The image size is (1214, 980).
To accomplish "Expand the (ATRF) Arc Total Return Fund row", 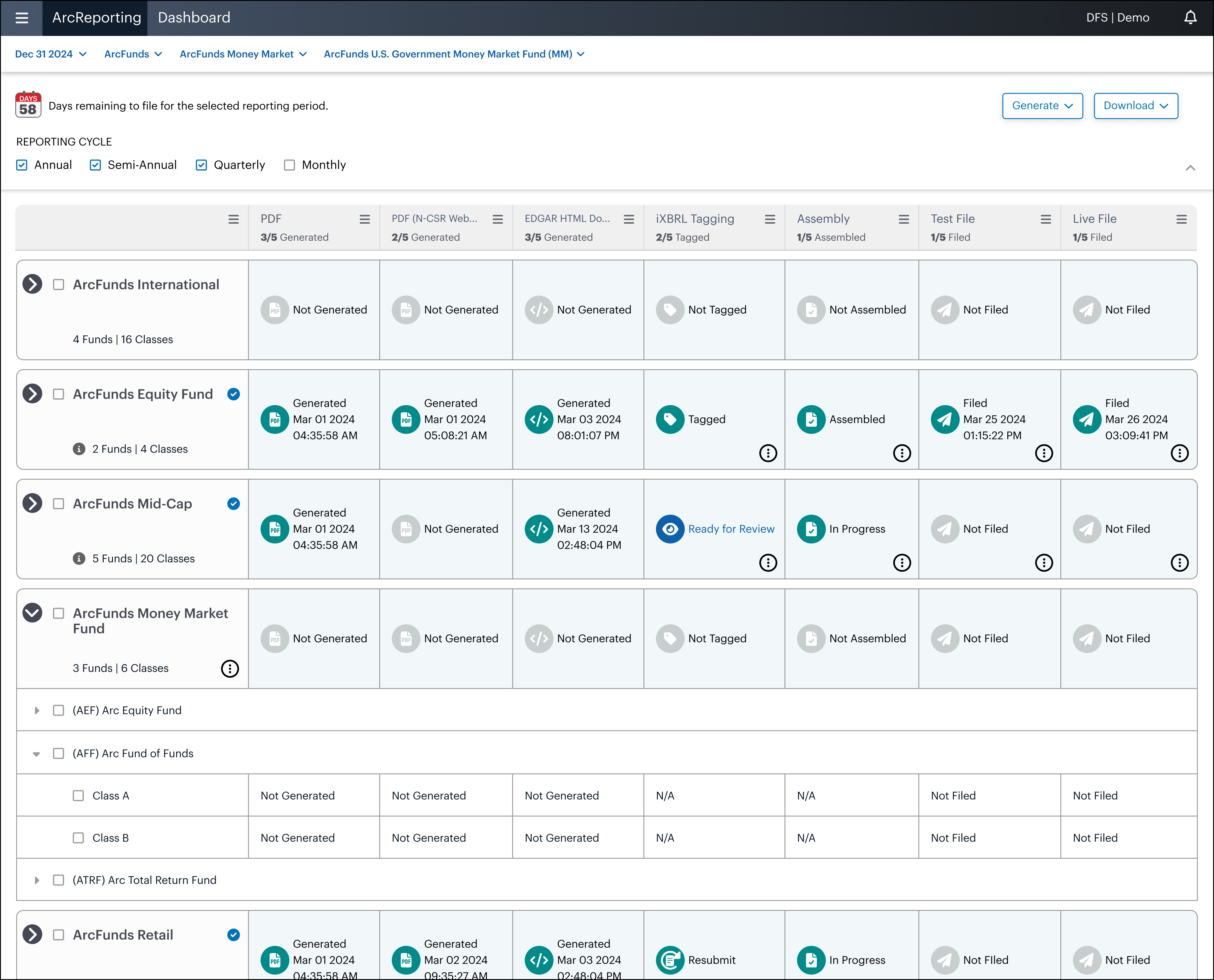I will pyautogui.click(x=37, y=881).
